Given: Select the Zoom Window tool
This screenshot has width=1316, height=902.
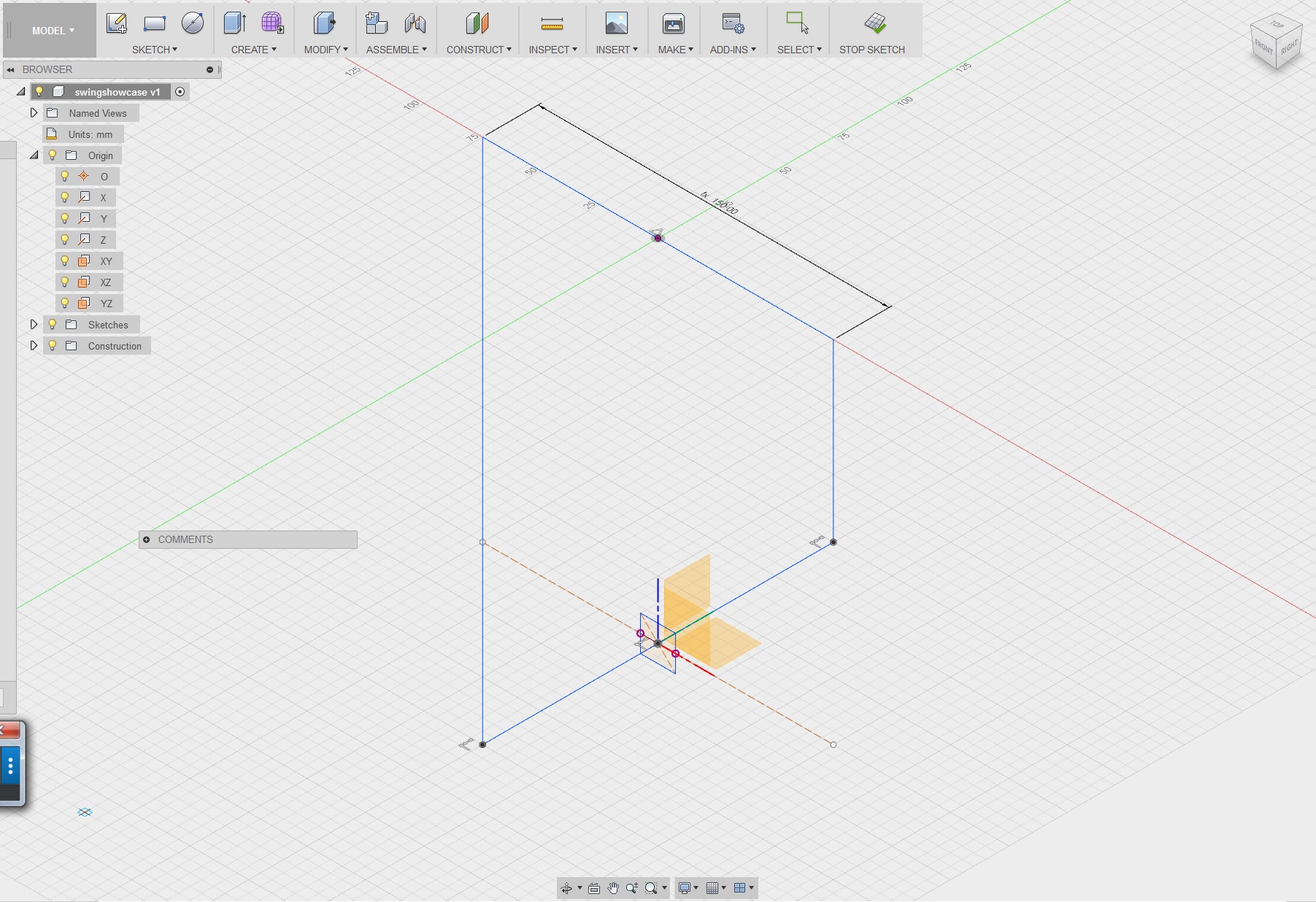Looking at the screenshot, I should click(651, 888).
